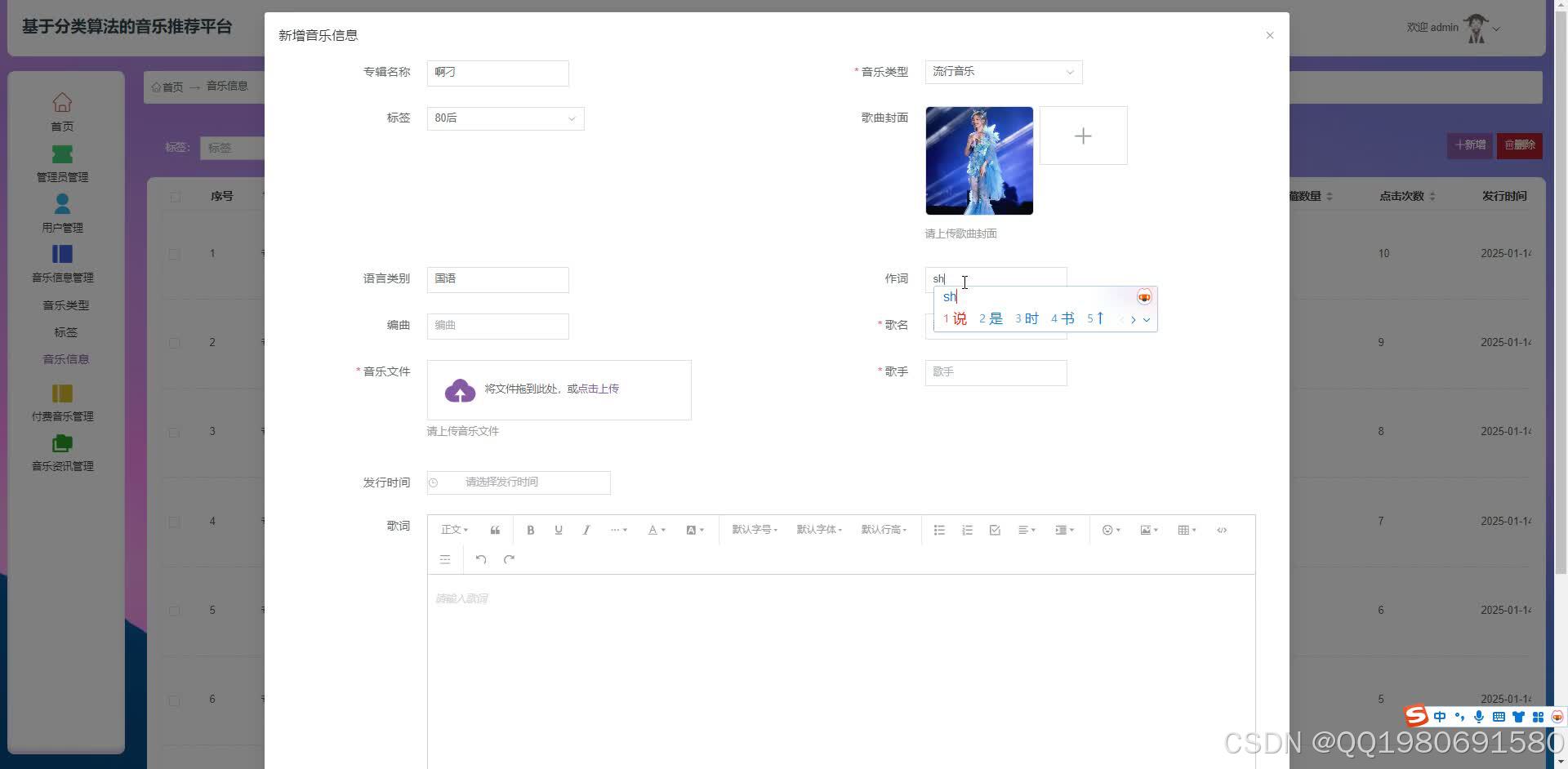Open the 音乐类型 dropdown showing 流行音乐
Viewport: 1568px width, 769px height.
click(1003, 72)
